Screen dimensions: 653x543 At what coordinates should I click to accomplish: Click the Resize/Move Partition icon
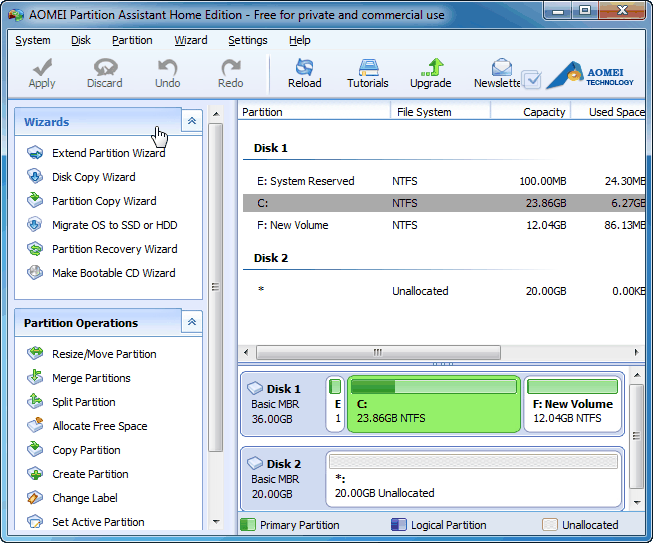[35, 354]
